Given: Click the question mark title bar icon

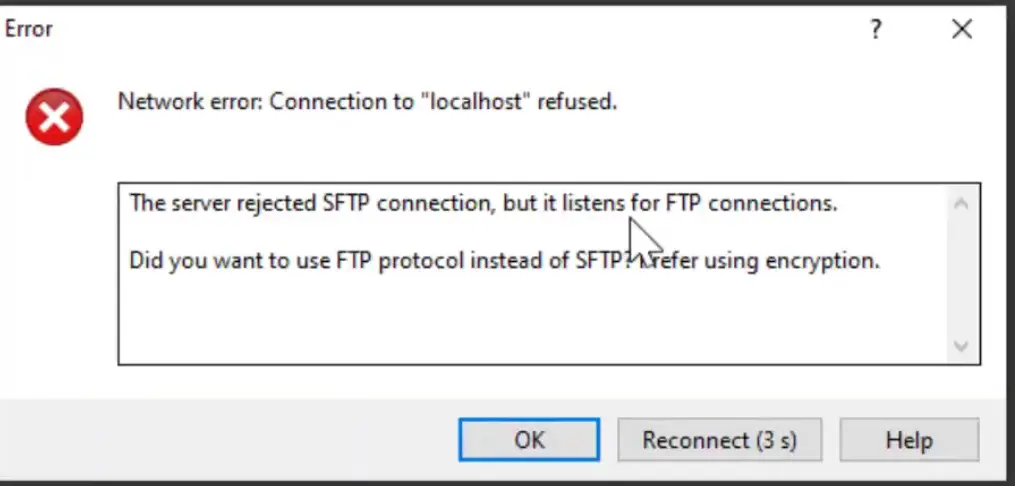Looking at the screenshot, I should click(x=875, y=29).
